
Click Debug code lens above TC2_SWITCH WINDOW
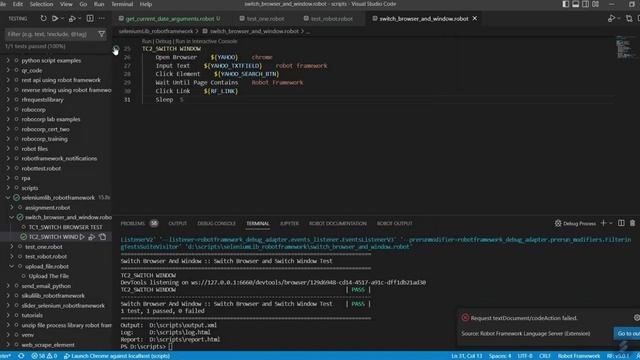coord(163,41)
